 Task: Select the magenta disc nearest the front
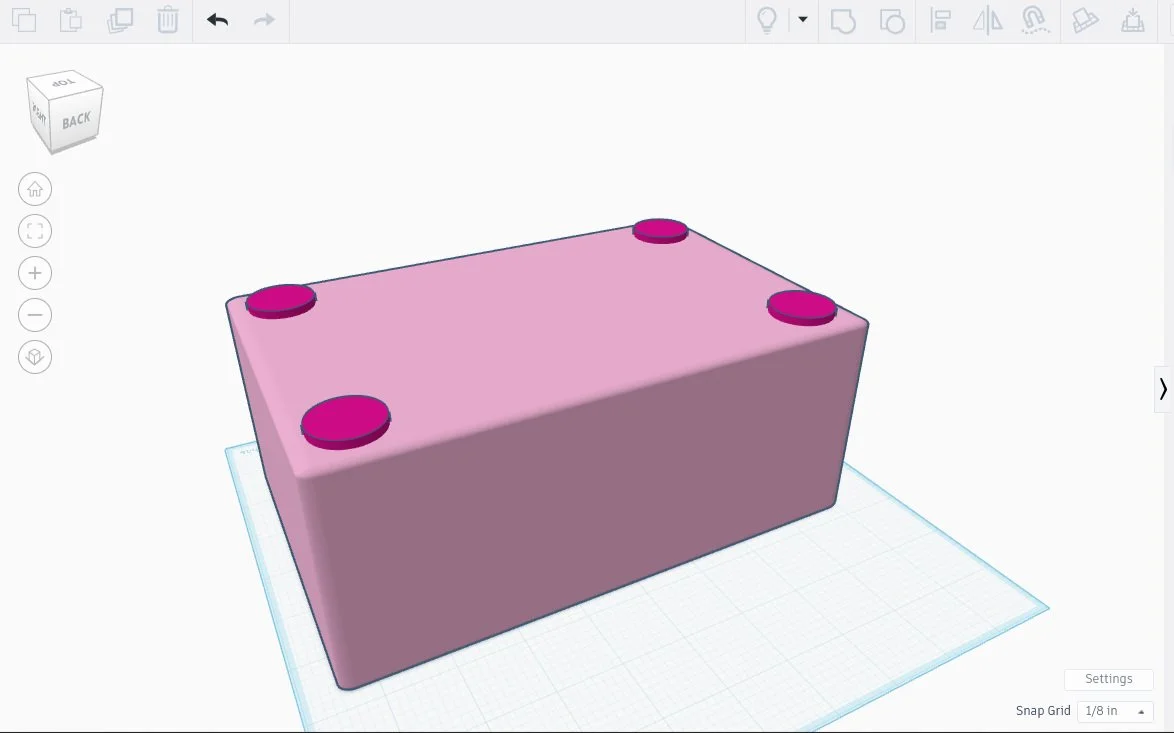345,422
